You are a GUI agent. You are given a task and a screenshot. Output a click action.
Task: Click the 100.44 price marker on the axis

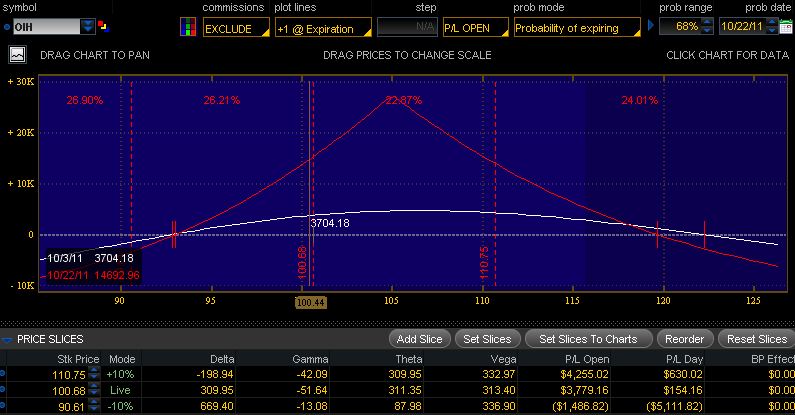point(310,303)
